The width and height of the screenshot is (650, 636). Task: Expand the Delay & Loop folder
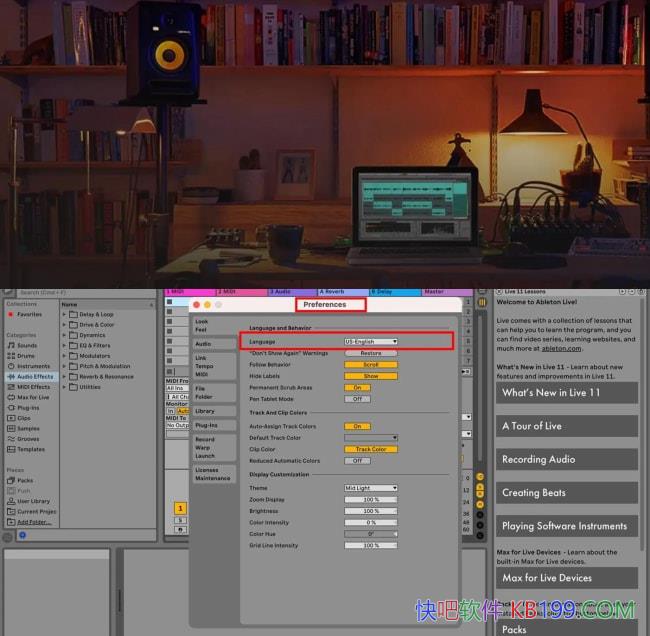point(96,314)
